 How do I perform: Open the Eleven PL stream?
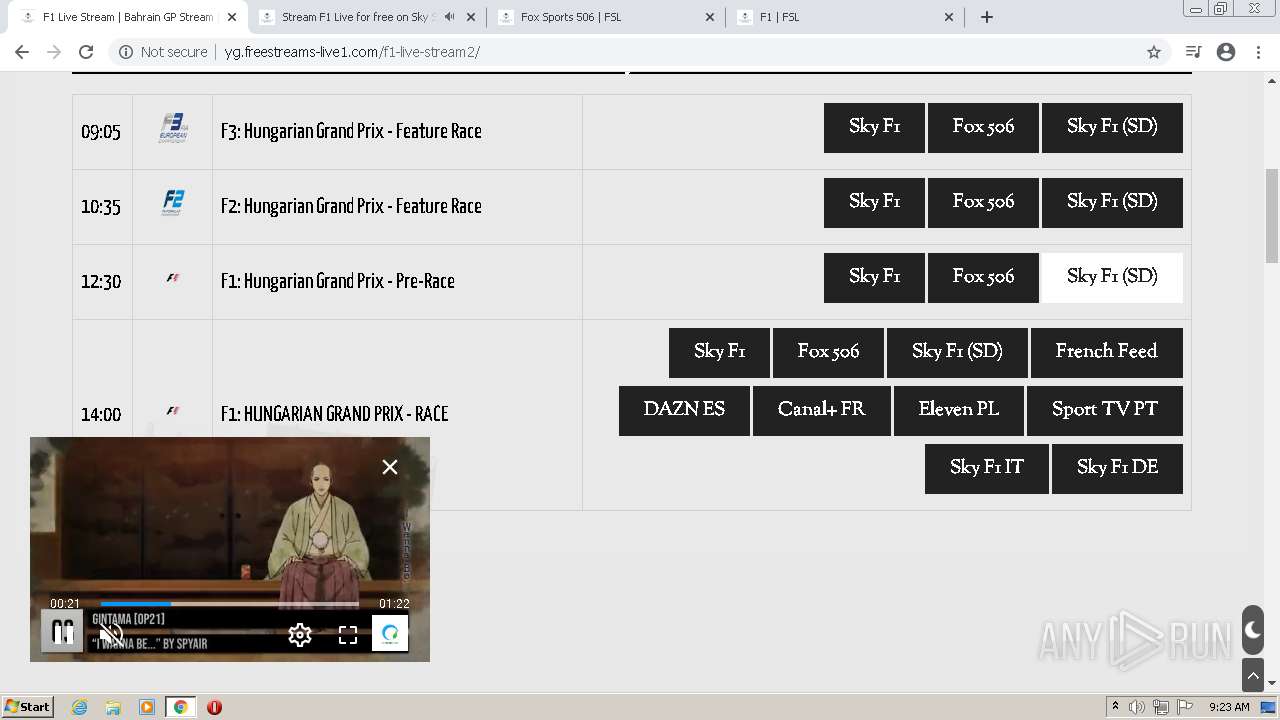tap(958, 410)
